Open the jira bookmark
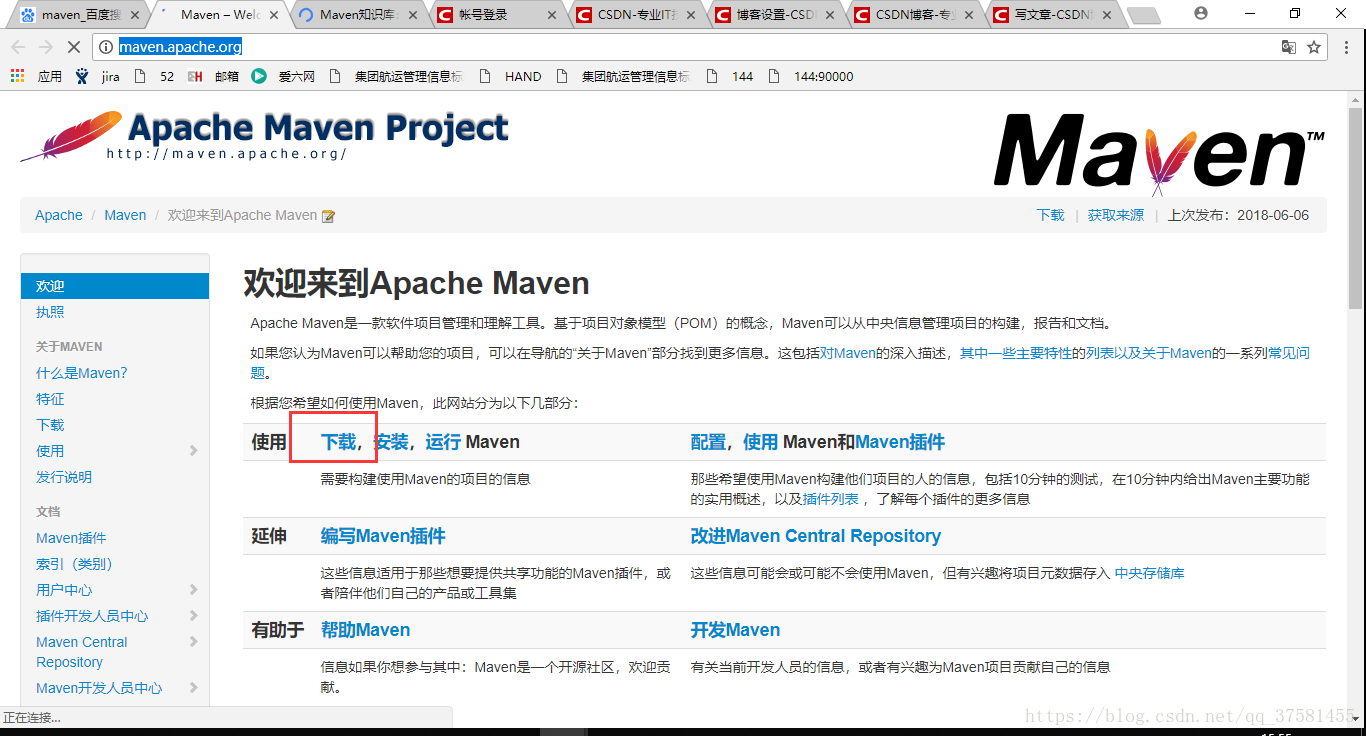1366x736 pixels. tap(97, 76)
